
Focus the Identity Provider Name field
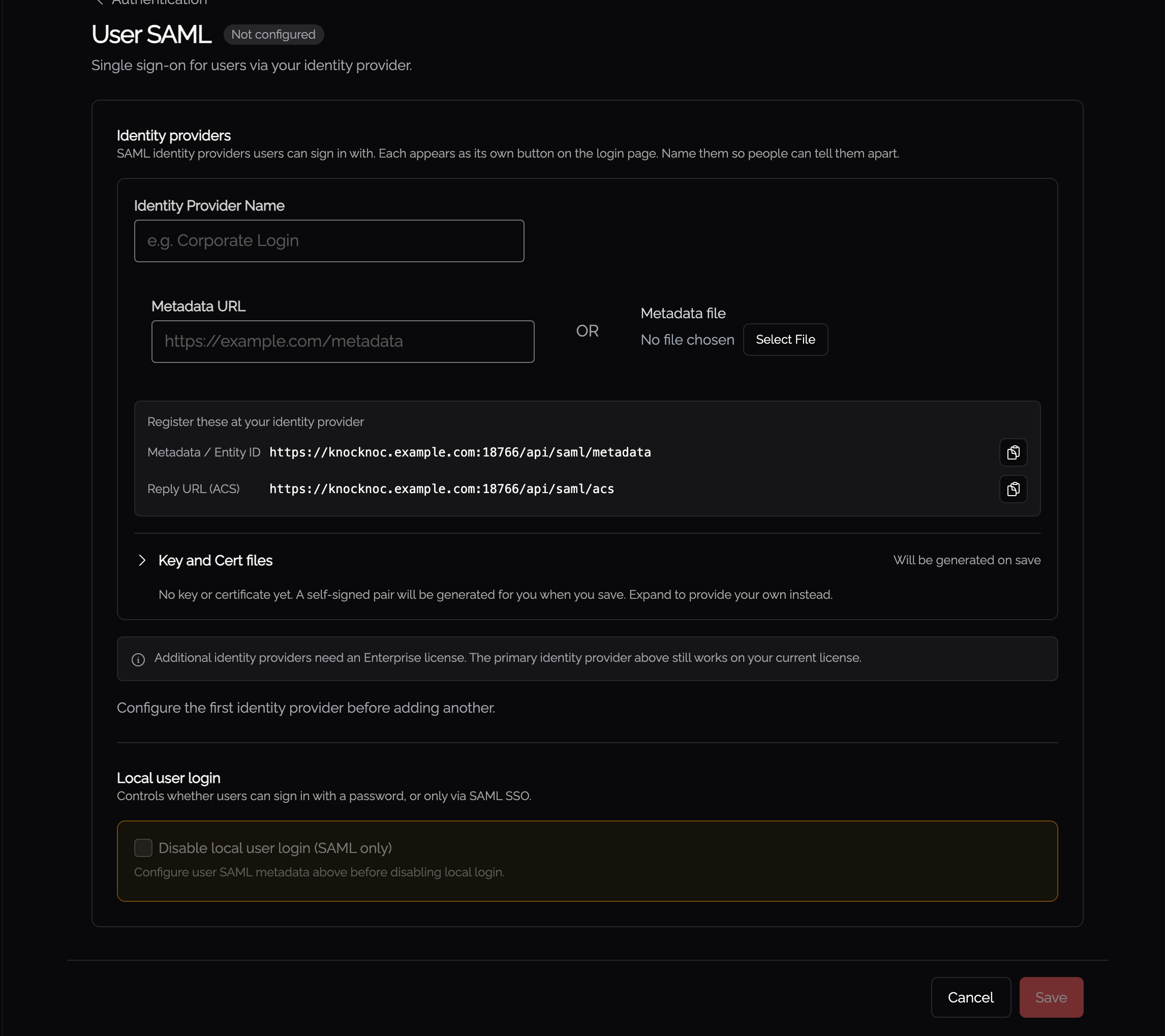(x=329, y=240)
